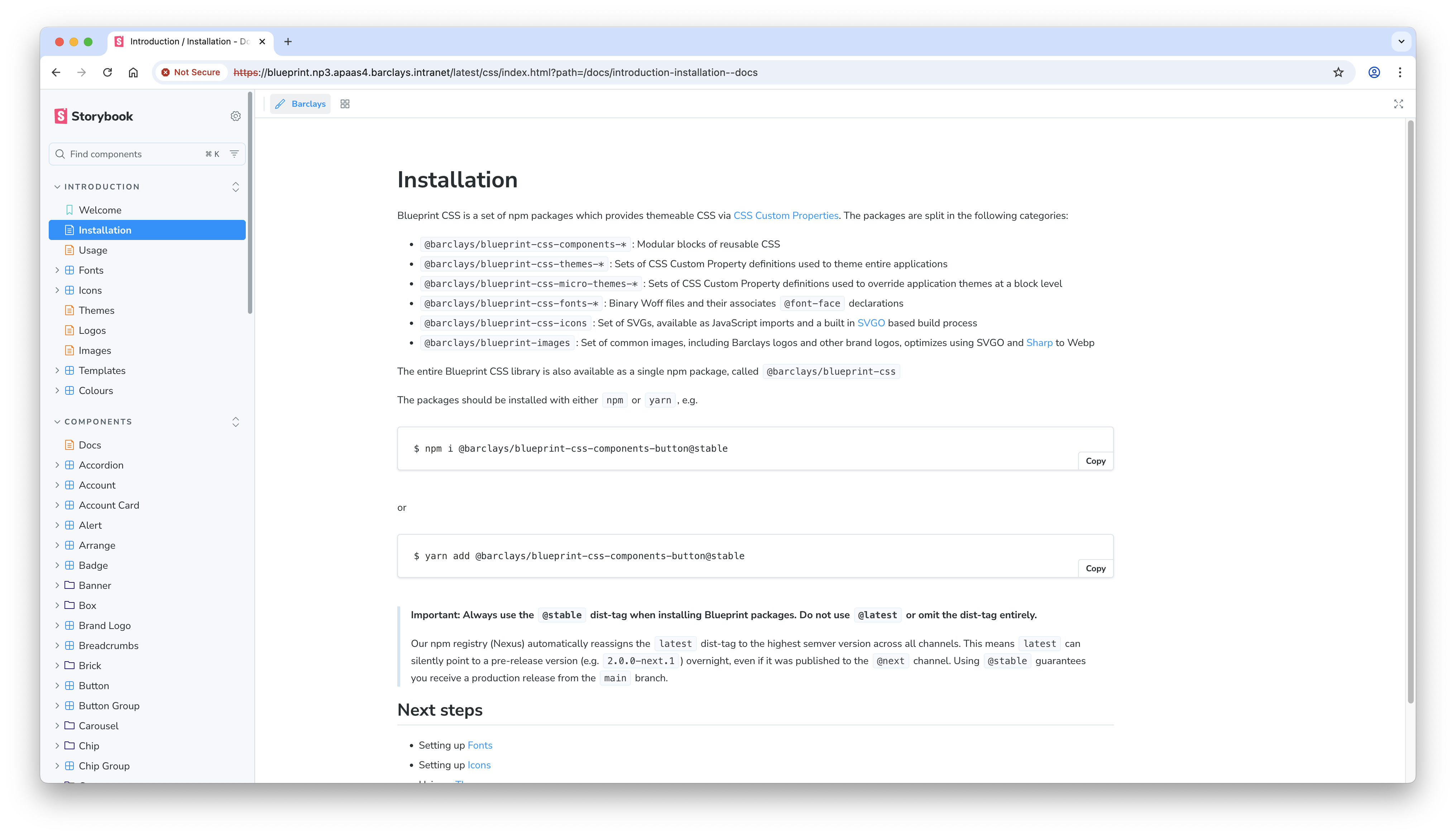
Task: Click the Storybook logo
Action: point(94,116)
